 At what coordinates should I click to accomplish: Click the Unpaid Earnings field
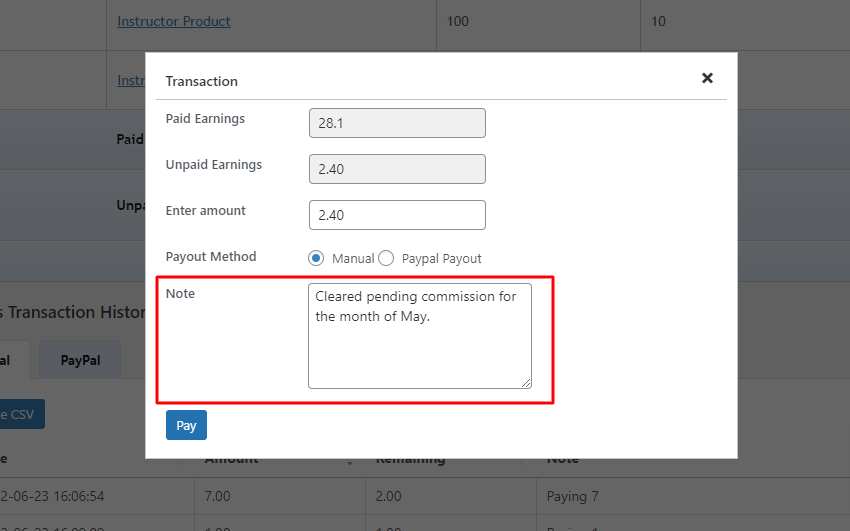pos(397,169)
